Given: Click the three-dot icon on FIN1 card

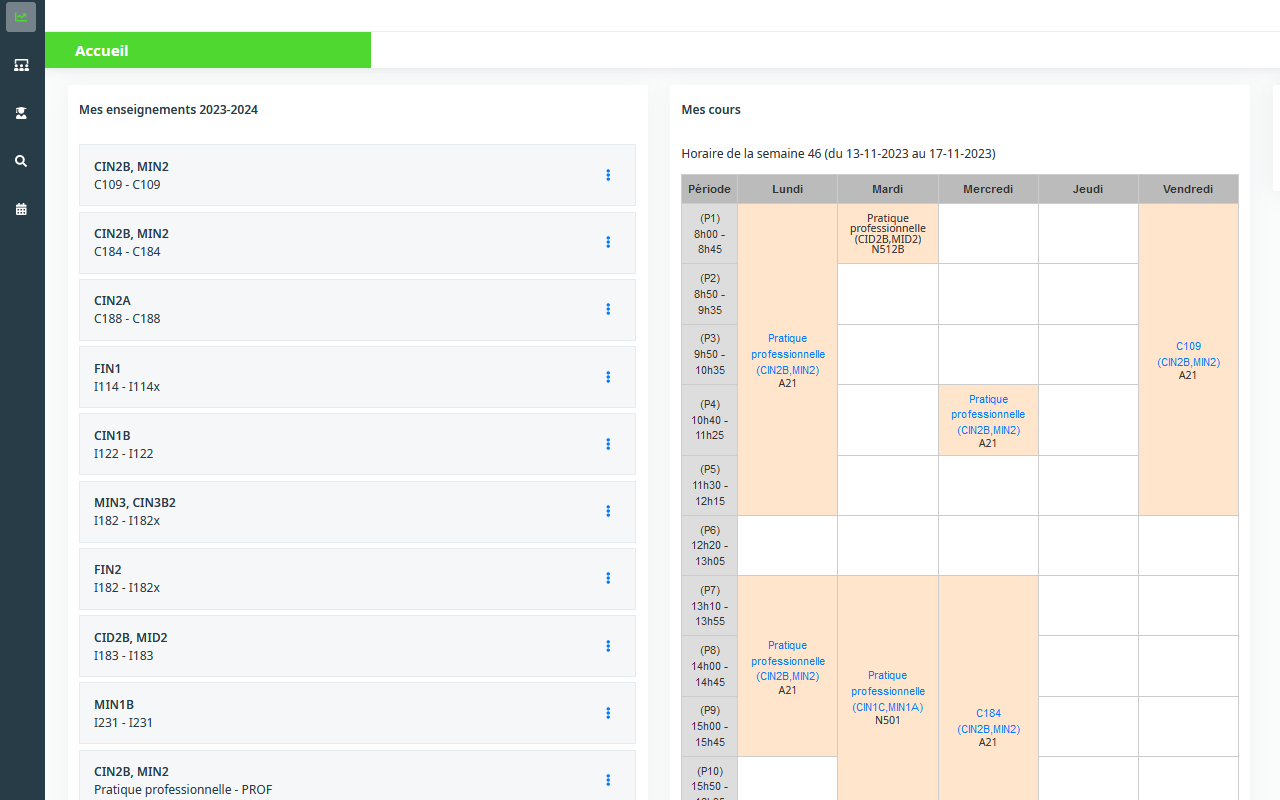Looking at the screenshot, I should [608, 377].
